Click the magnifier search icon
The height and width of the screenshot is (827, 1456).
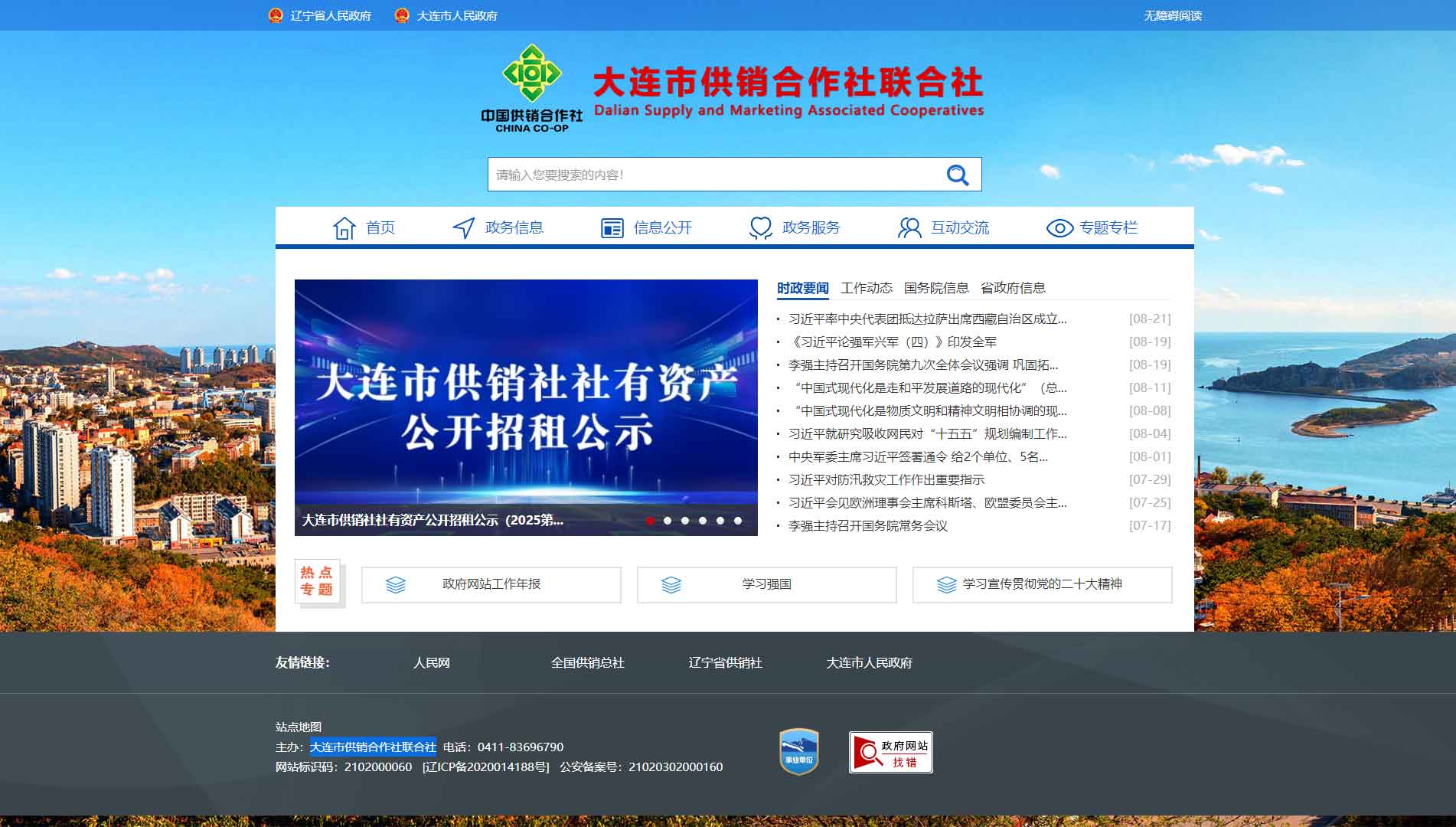958,175
